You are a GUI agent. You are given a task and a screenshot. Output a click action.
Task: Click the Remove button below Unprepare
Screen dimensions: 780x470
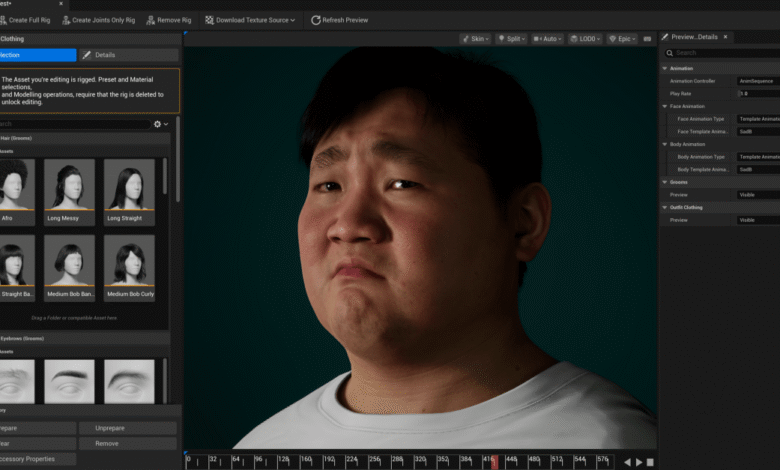(x=128, y=444)
